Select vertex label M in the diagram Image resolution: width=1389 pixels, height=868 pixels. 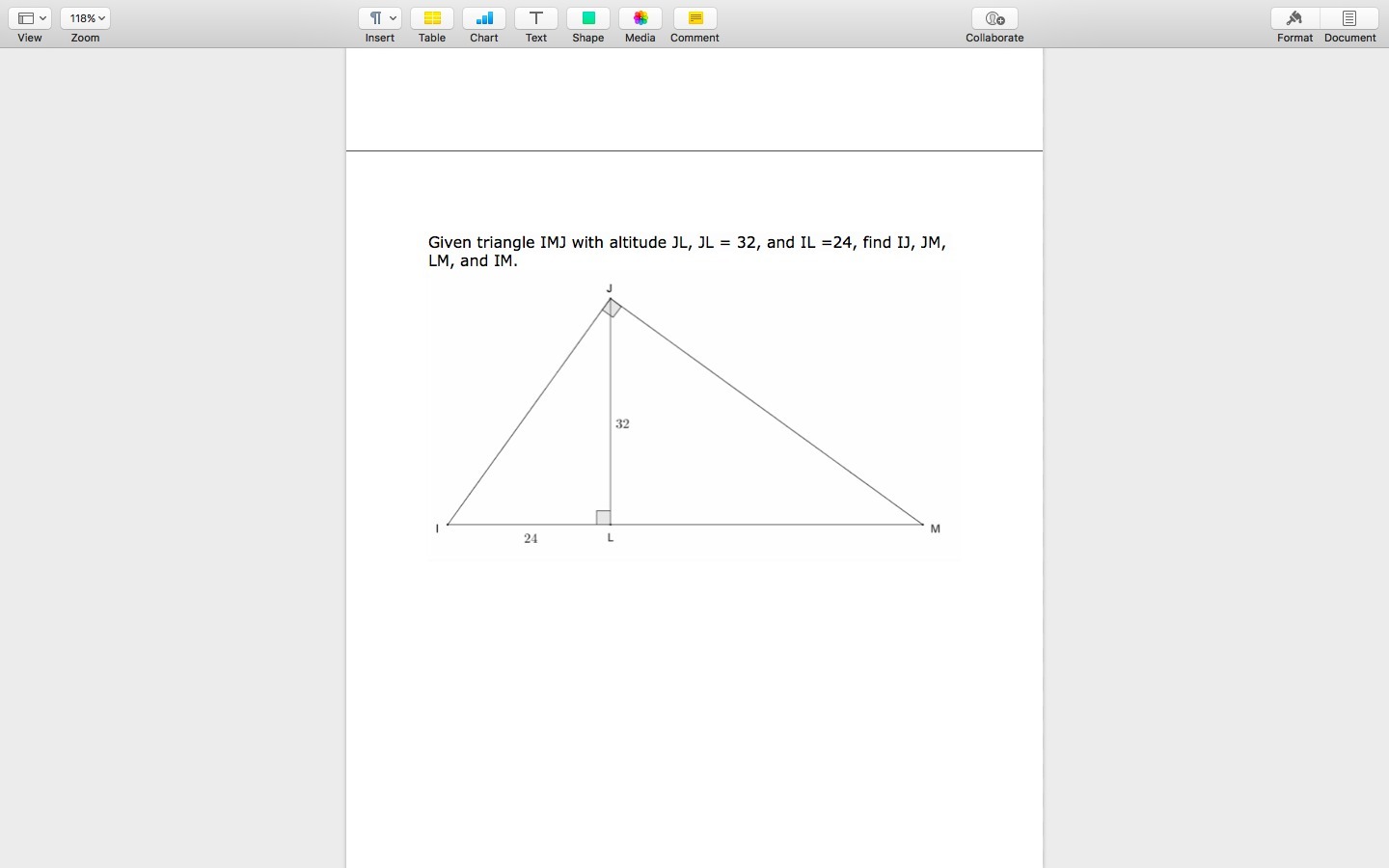click(x=935, y=529)
